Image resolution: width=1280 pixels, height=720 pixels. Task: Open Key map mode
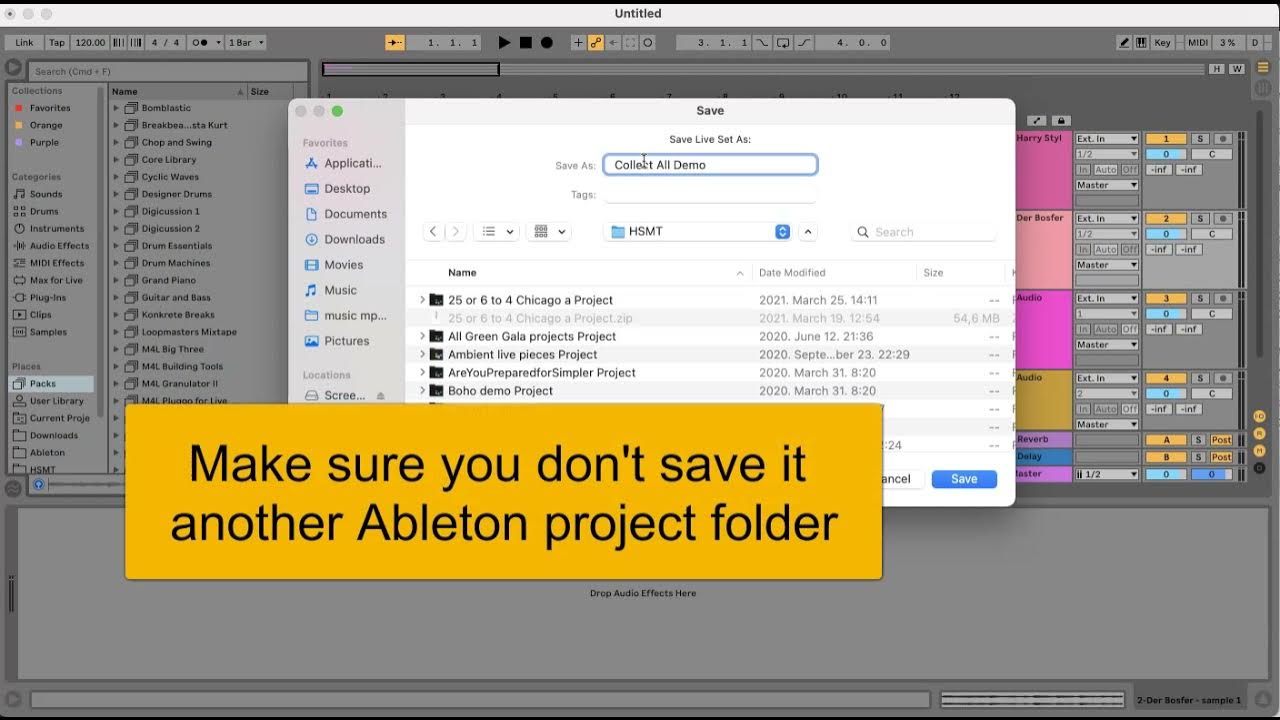click(1163, 43)
